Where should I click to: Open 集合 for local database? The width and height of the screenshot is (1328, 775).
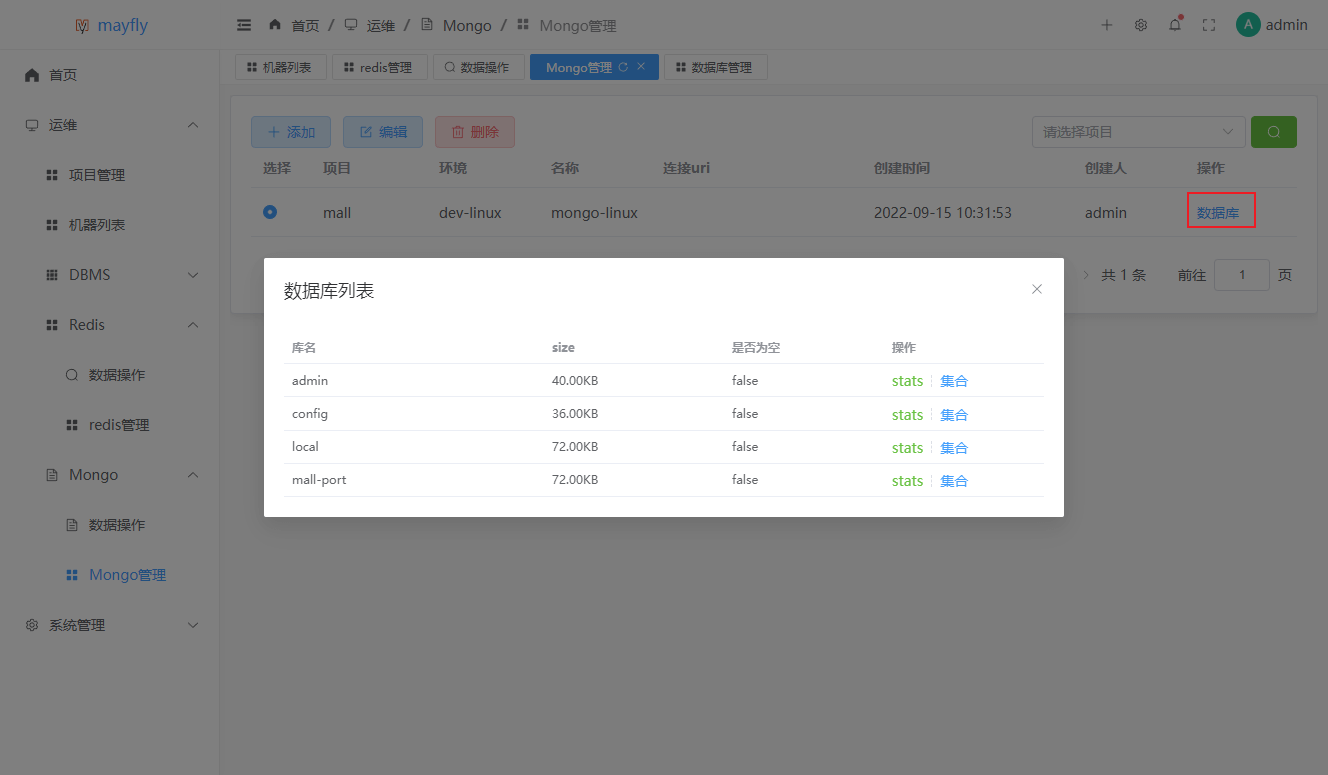click(x=954, y=447)
